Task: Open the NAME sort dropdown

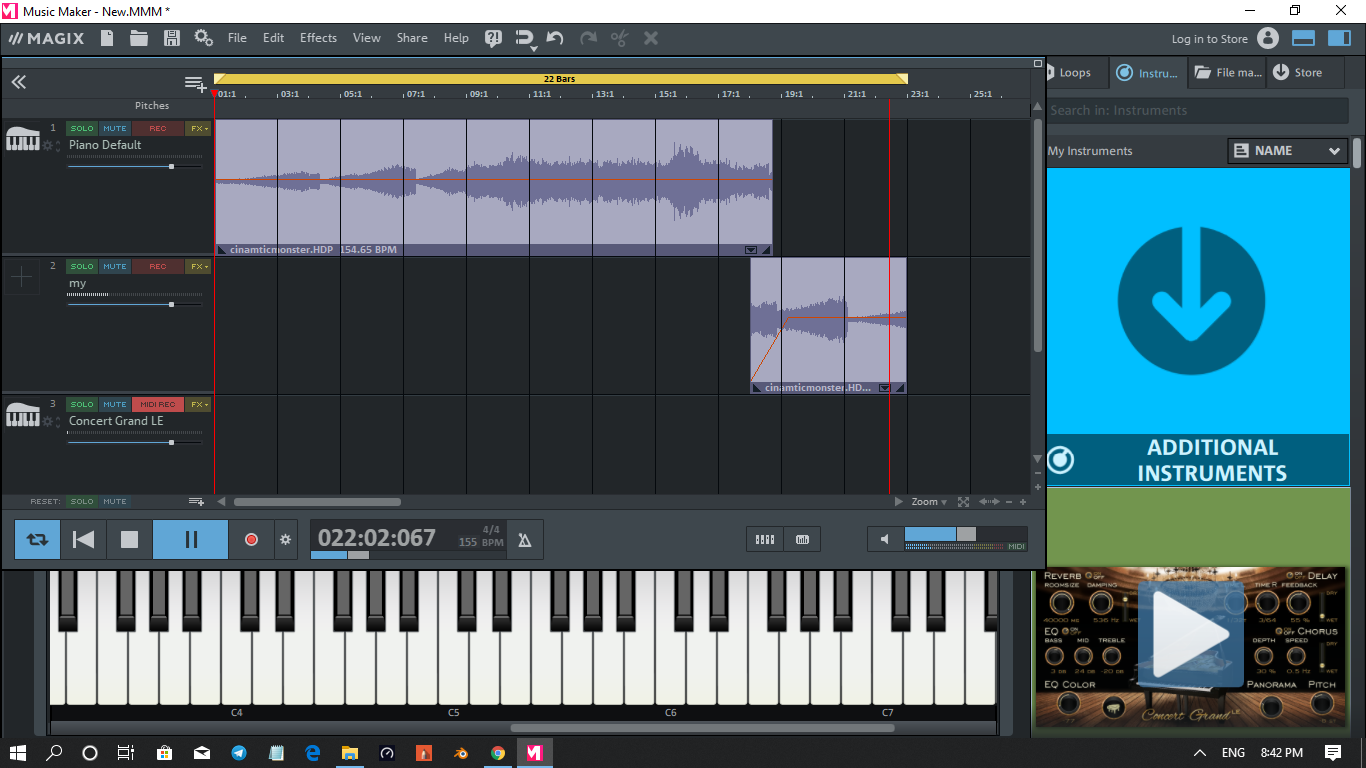Action: [x=1288, y=151]
